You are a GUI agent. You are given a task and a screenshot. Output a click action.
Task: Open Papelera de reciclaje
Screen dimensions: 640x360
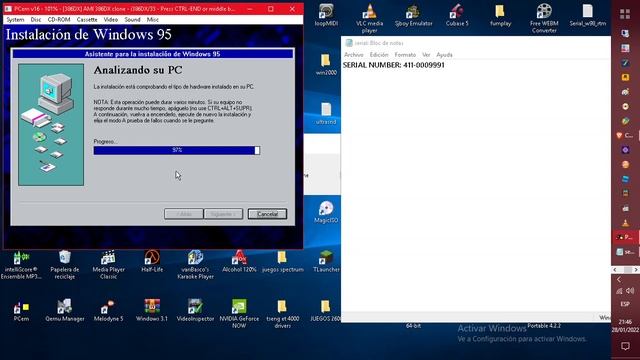pyautogui.click(x=65, y=264)
